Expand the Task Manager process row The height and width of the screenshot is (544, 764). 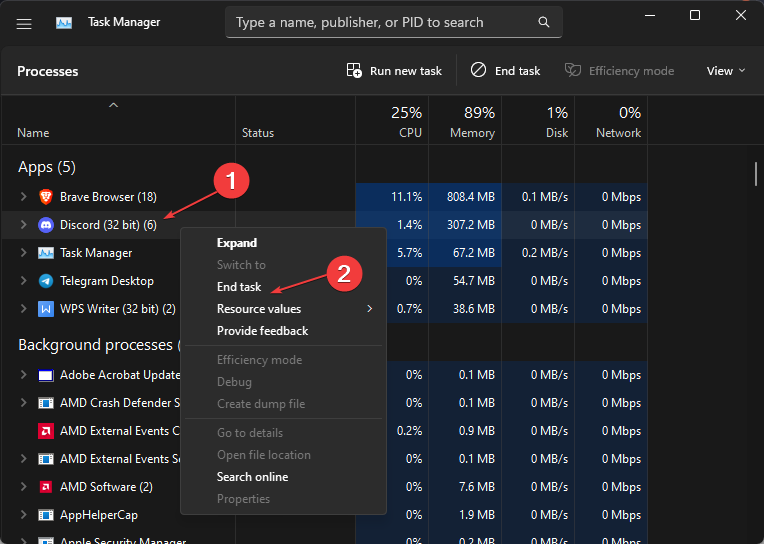[23, 253]
